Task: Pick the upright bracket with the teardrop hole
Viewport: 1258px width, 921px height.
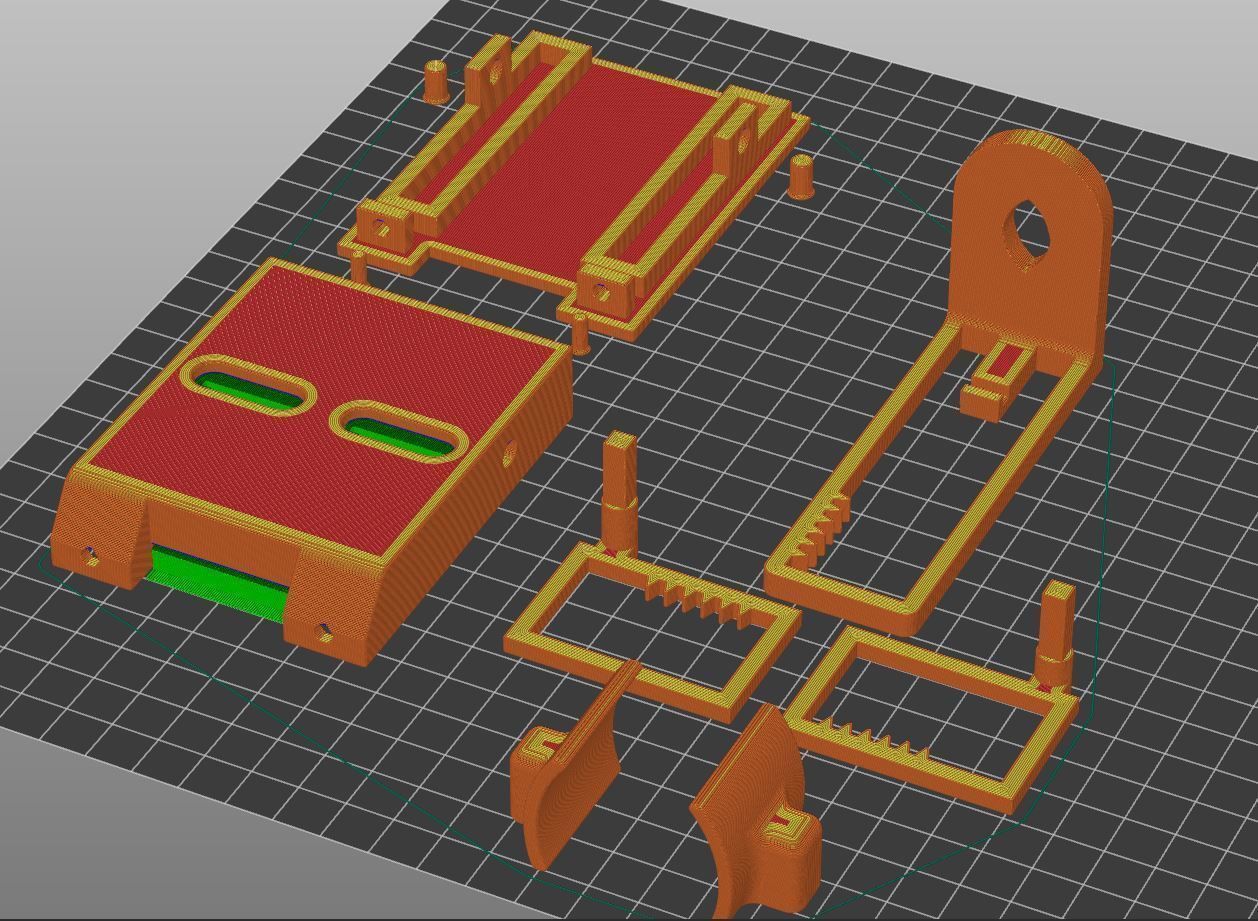Action: (x=1032, y=245)
